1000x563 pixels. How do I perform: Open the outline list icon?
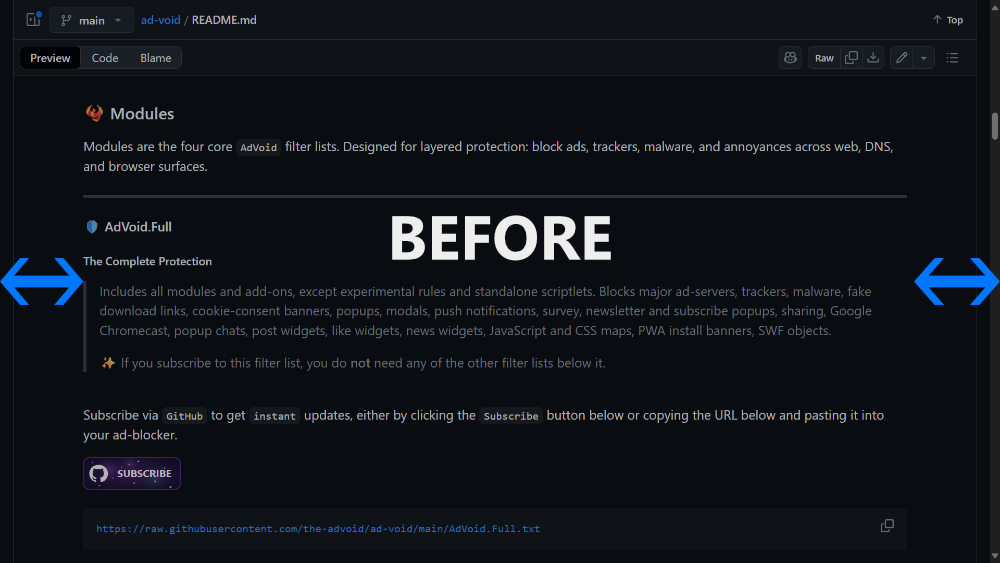pyautogui.click(x=952, y=58)
